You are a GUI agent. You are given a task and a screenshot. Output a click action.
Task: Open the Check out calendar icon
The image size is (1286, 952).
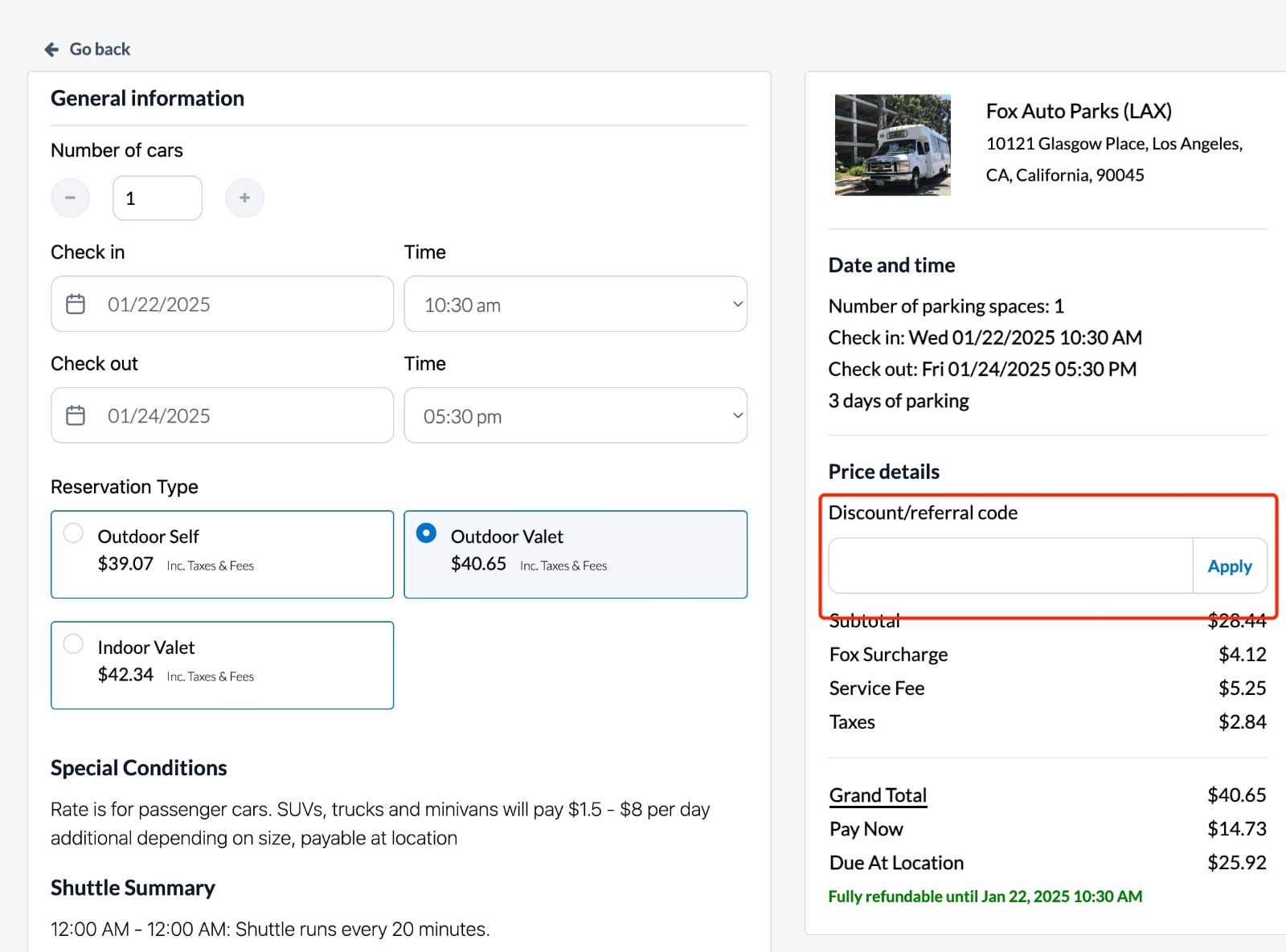[x=76, y=415]
